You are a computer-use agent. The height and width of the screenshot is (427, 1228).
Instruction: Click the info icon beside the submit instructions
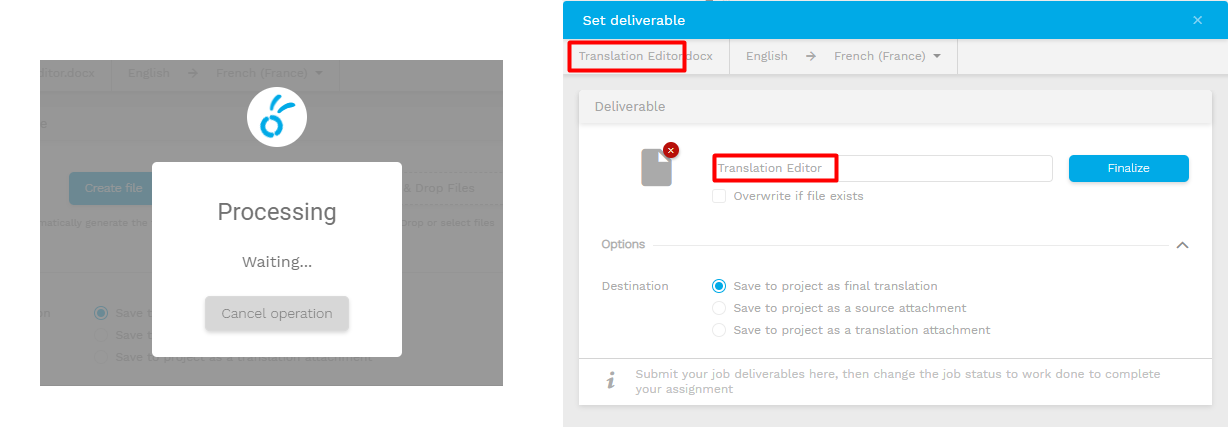tap(611, 380)
